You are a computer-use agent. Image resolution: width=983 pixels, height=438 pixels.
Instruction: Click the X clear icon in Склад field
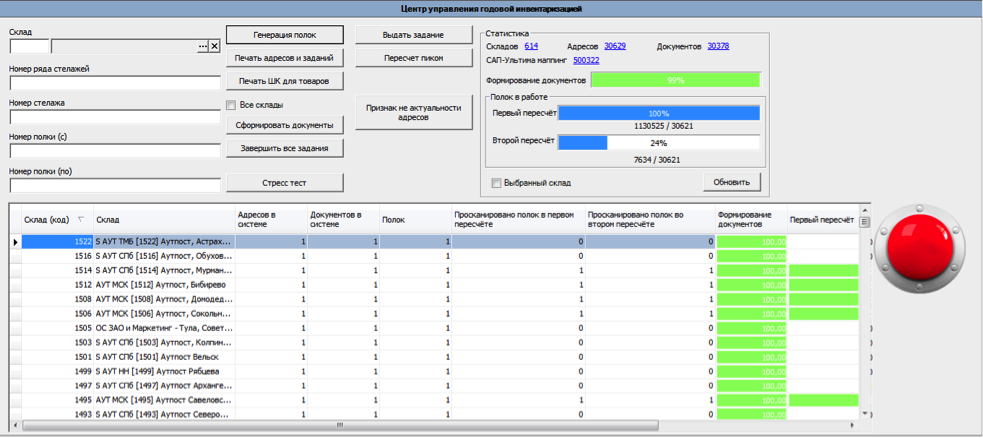(x=214, y=46)
